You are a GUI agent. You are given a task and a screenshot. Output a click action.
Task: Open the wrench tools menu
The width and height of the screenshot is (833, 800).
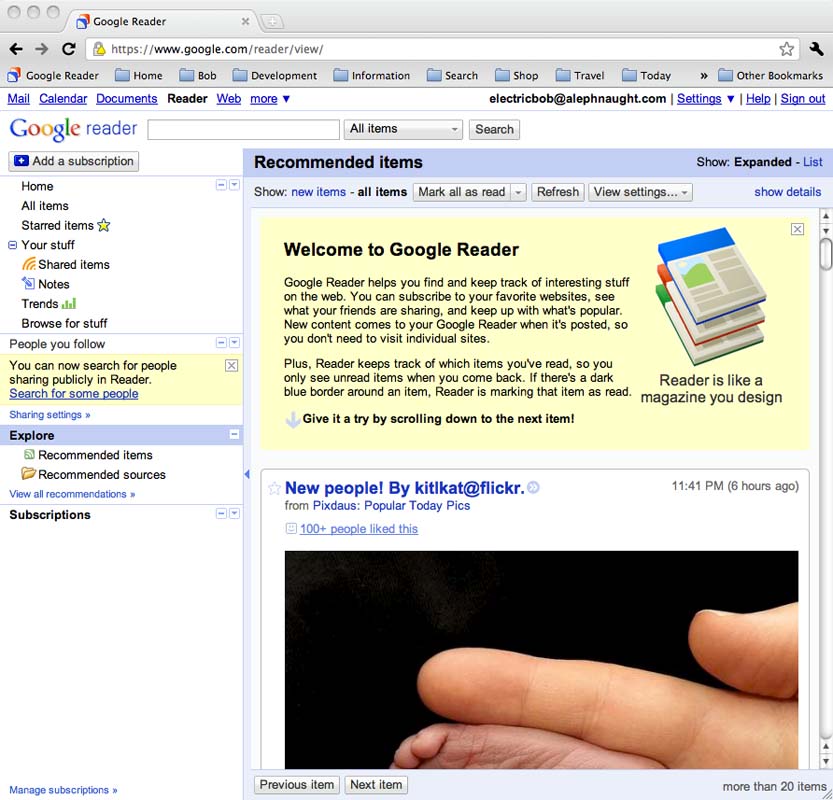817,49
